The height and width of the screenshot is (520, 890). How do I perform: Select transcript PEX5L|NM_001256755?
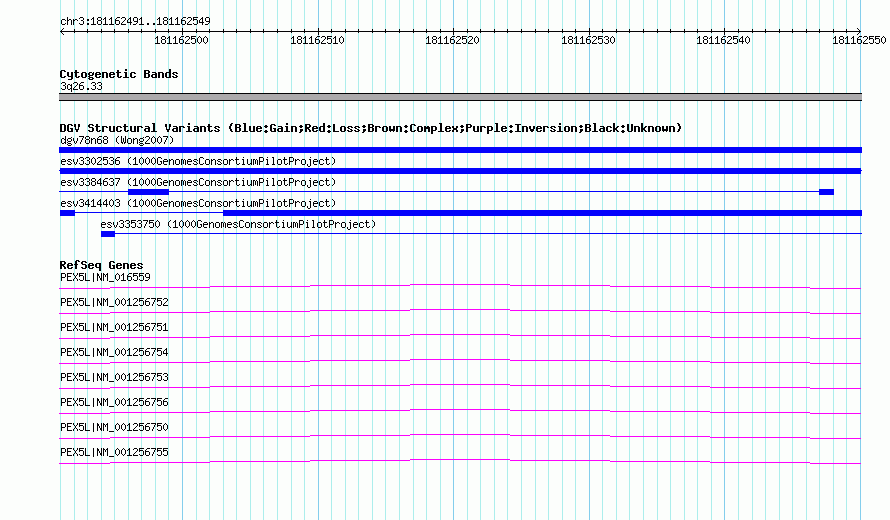tap(114, 452)
